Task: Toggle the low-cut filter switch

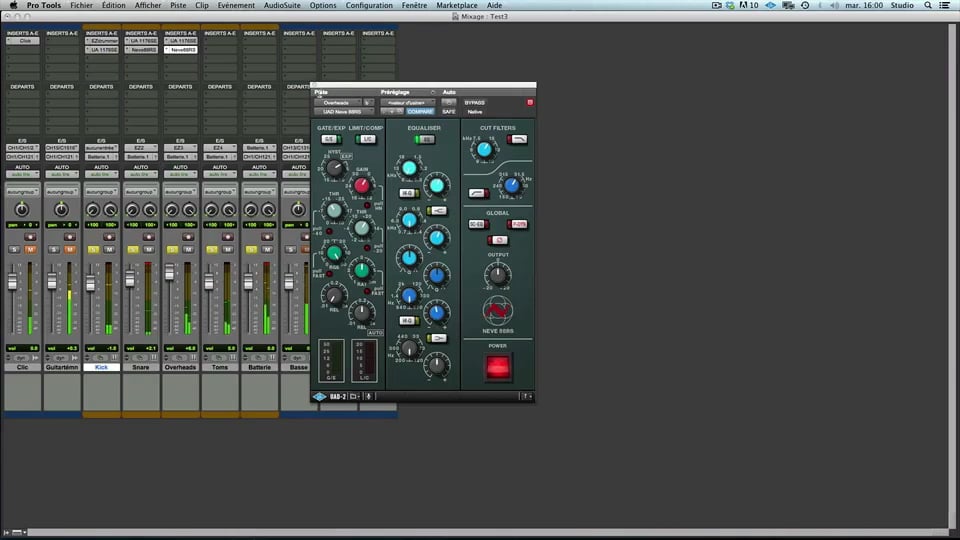Action: point(478,193)
